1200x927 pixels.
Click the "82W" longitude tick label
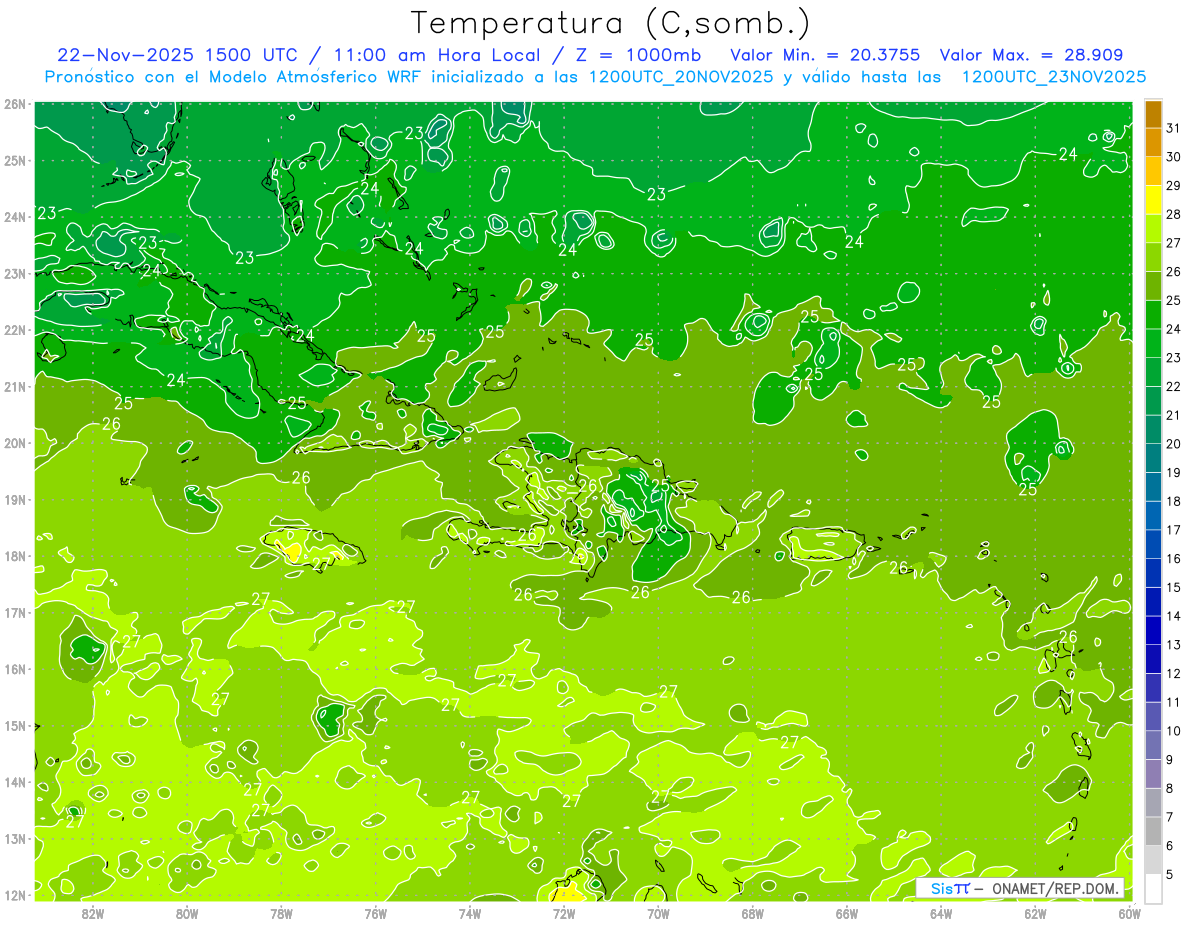tap(92, 912)
